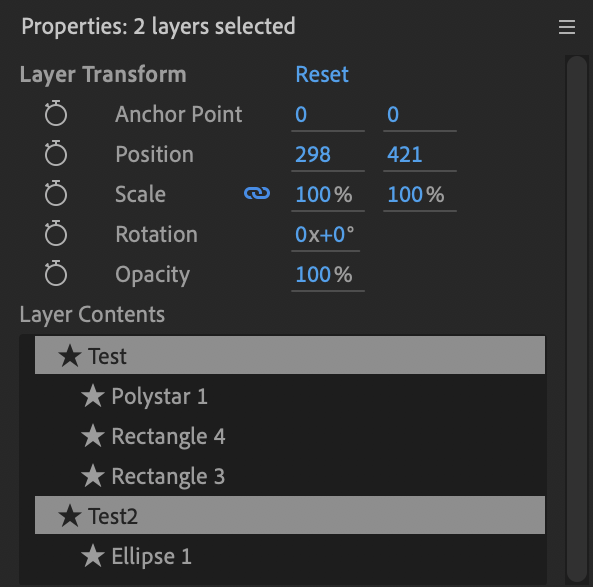Select Polystar 1 in Layer Contents
The width and height of the screenshot is (593, 587).
tap(290, 396)
